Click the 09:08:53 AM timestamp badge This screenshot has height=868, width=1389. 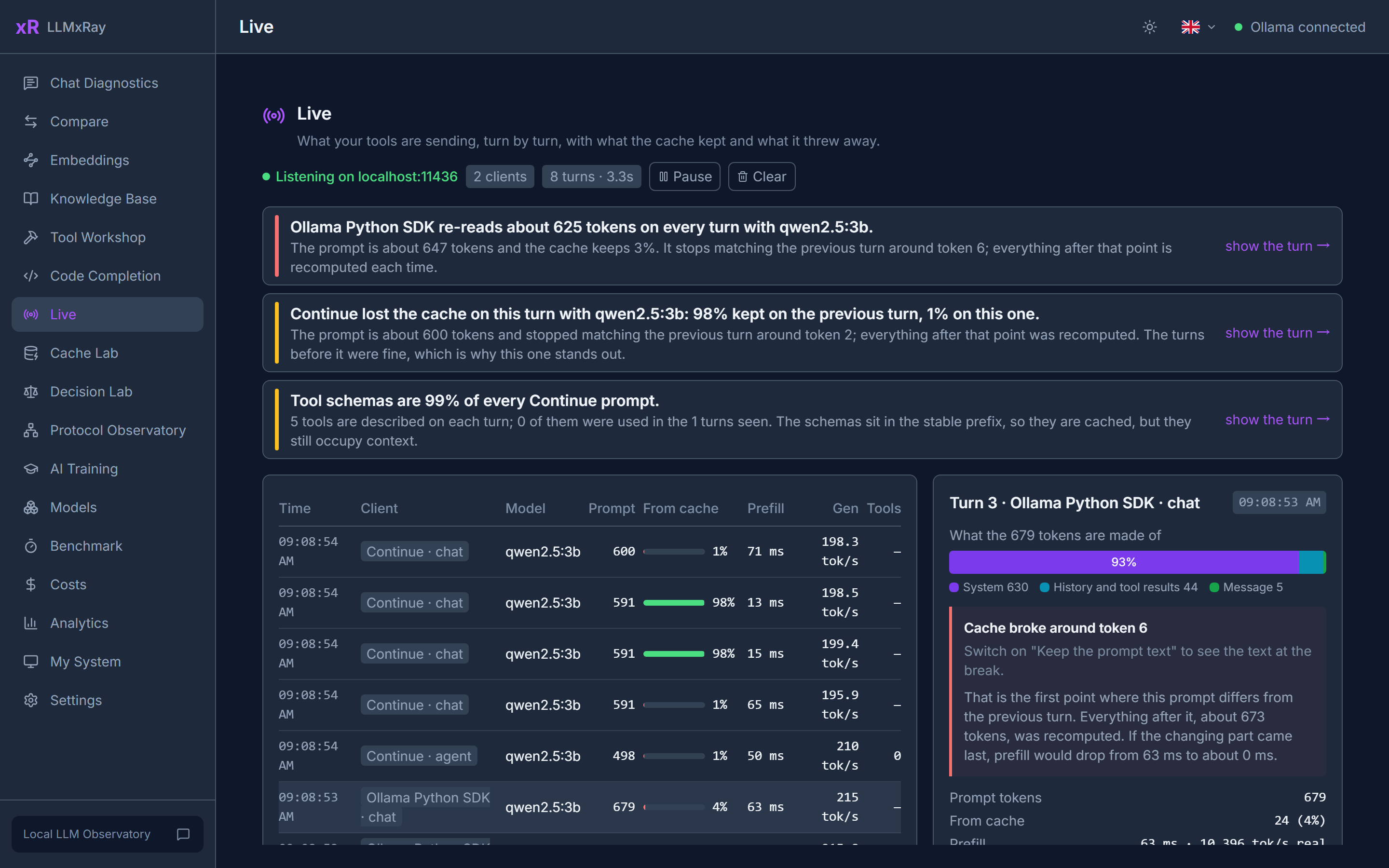pyautogui.click(x=1279, y=502)
